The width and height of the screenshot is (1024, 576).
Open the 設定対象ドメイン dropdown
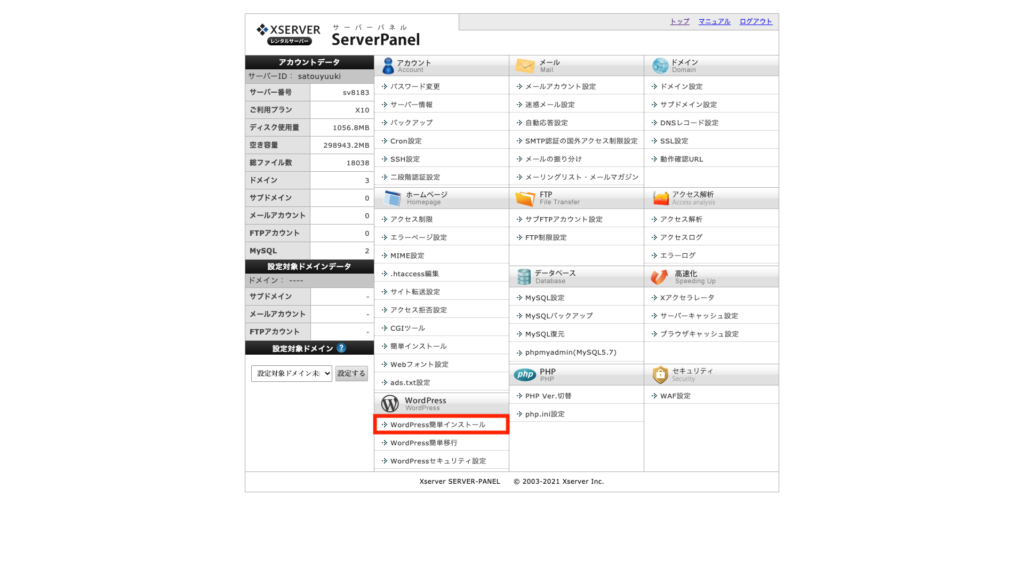pos(291,374)
